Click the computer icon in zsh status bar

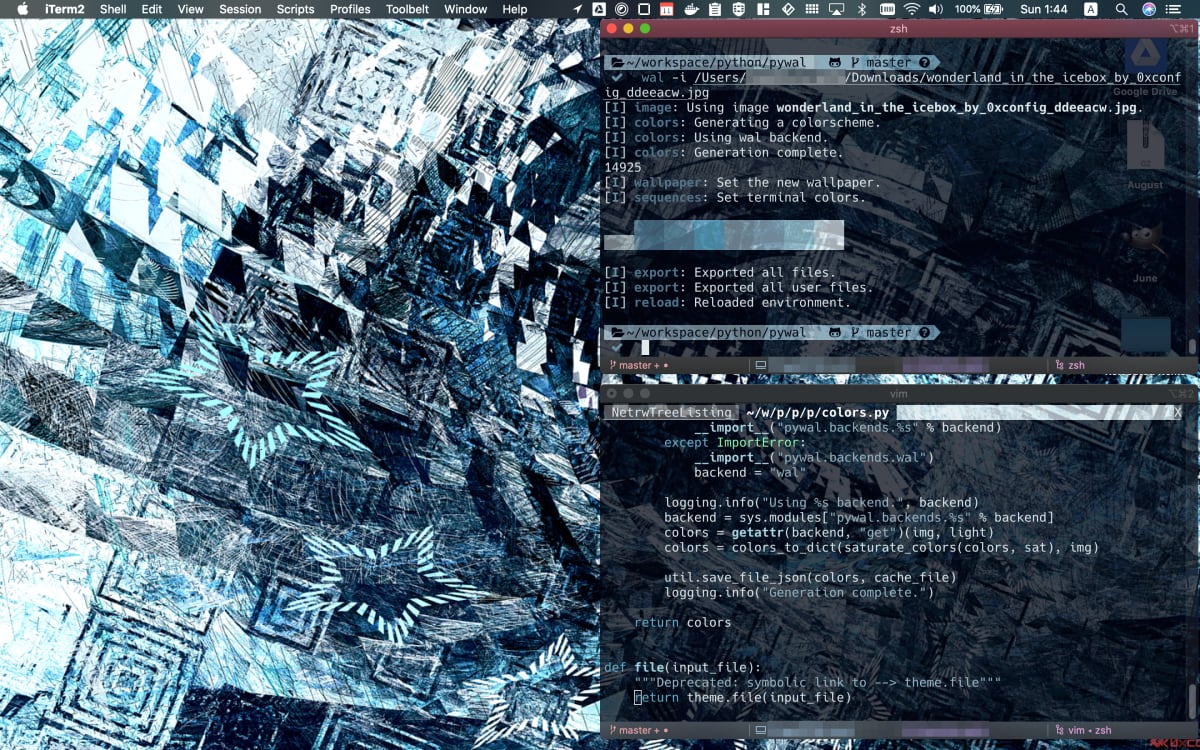point(761,365)
